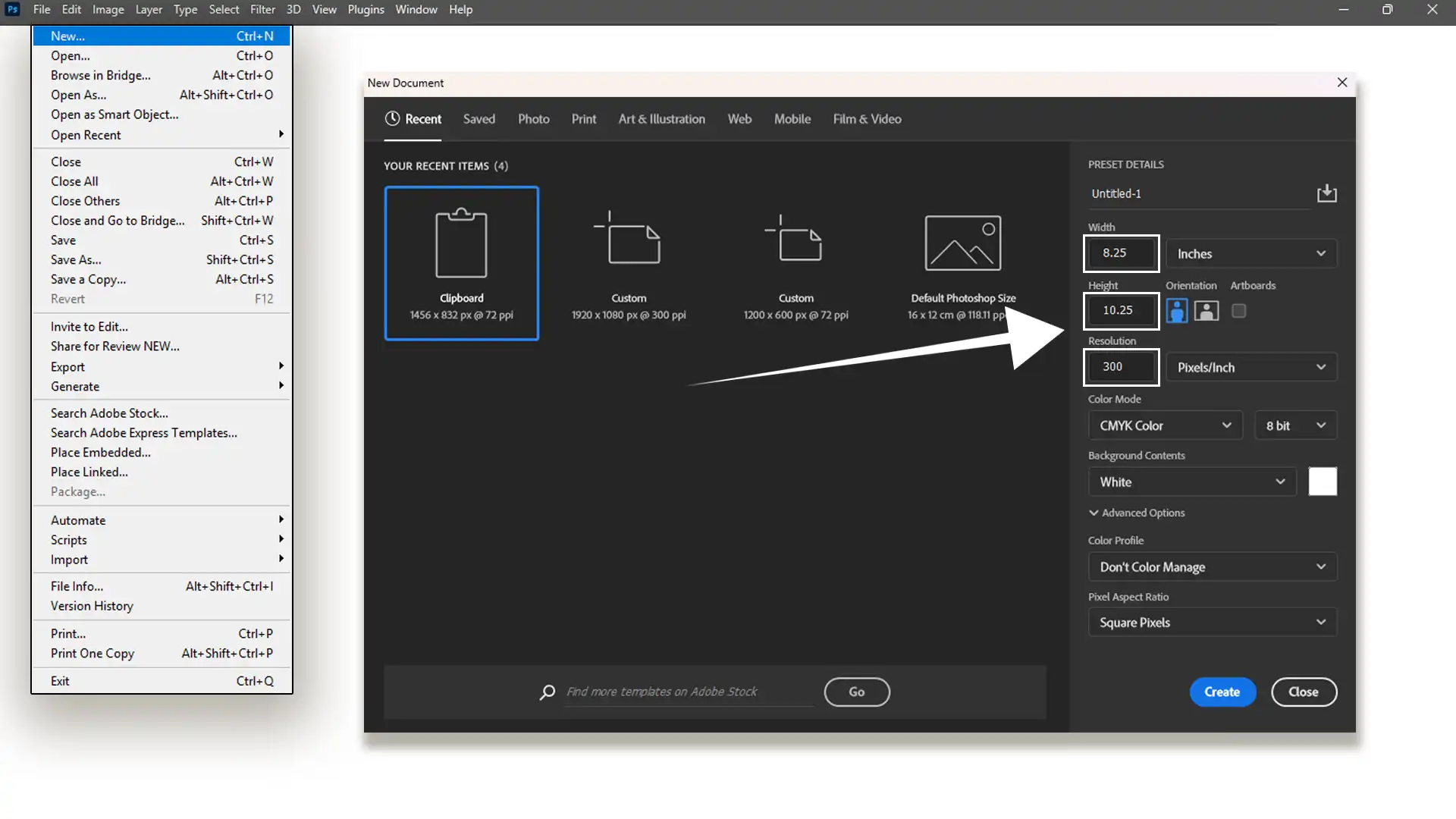Viewport: 1456px width, 819px height.
Task: Click the Recent tab clock icon
Action: click(392, 119)
